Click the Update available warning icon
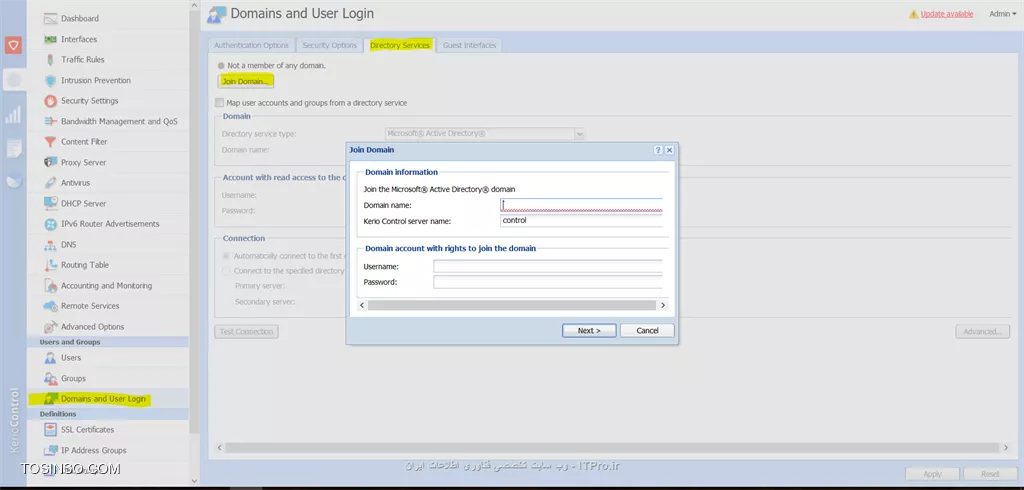 pos(914,14)
